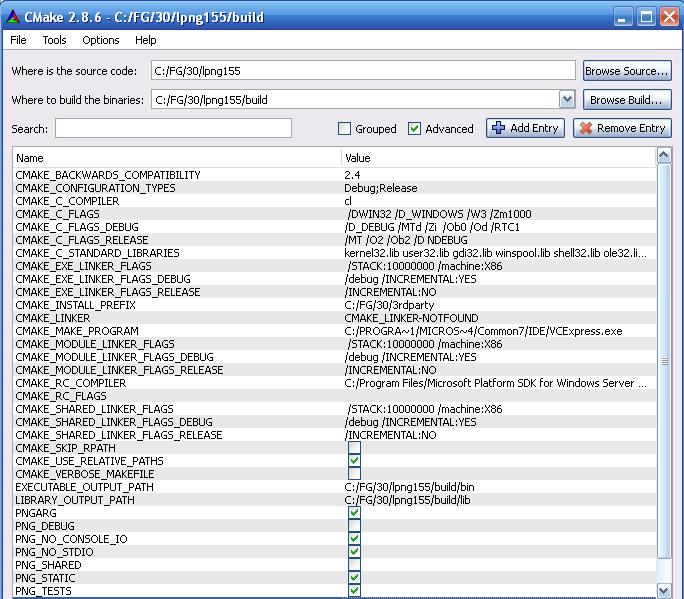Click the /DWIN32 /D_WINDOWS /W3 /Zm1000 value
The image size is (684, 599).
[439, 214]
